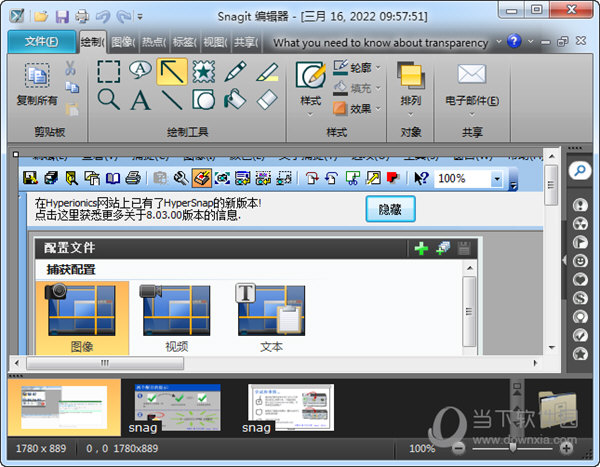
Task: Expand the Style (样式) gallery
Action: click(310, 114)
